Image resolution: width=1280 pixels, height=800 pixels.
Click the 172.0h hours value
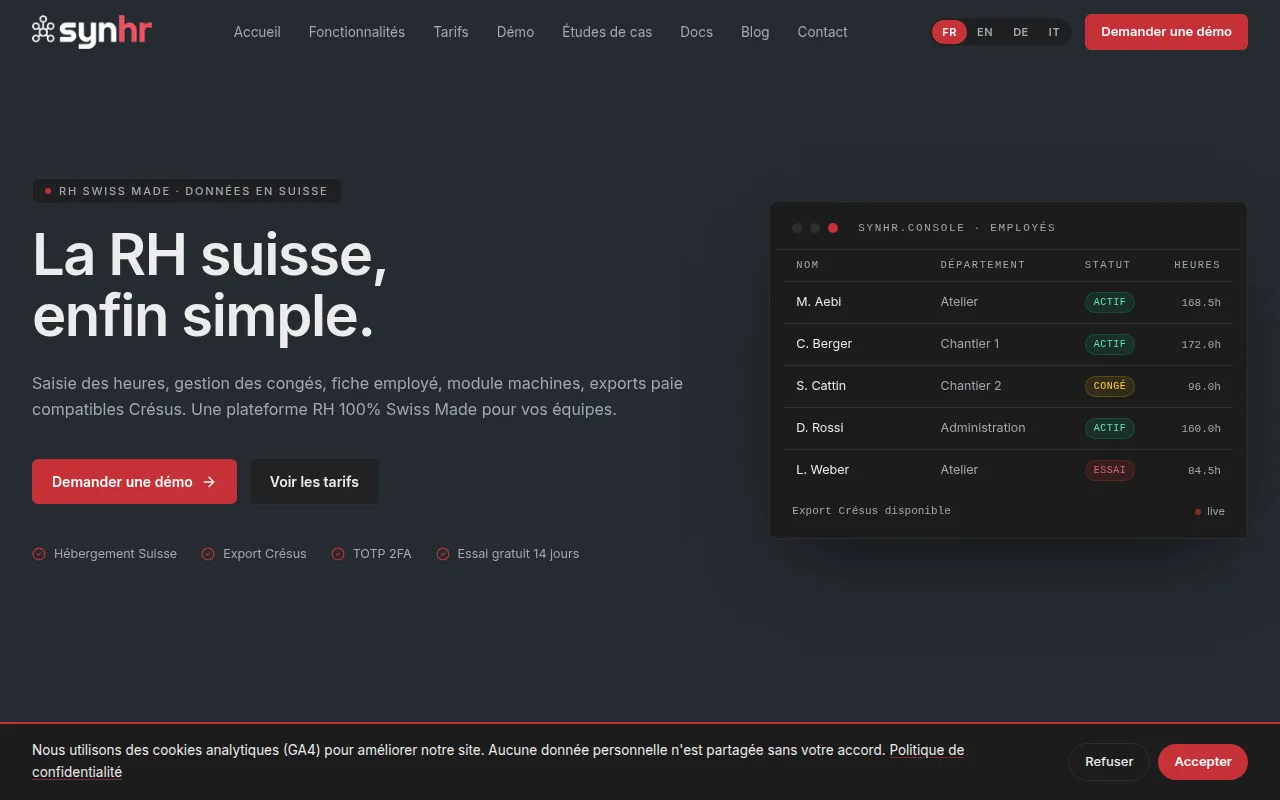point(1201,345)
